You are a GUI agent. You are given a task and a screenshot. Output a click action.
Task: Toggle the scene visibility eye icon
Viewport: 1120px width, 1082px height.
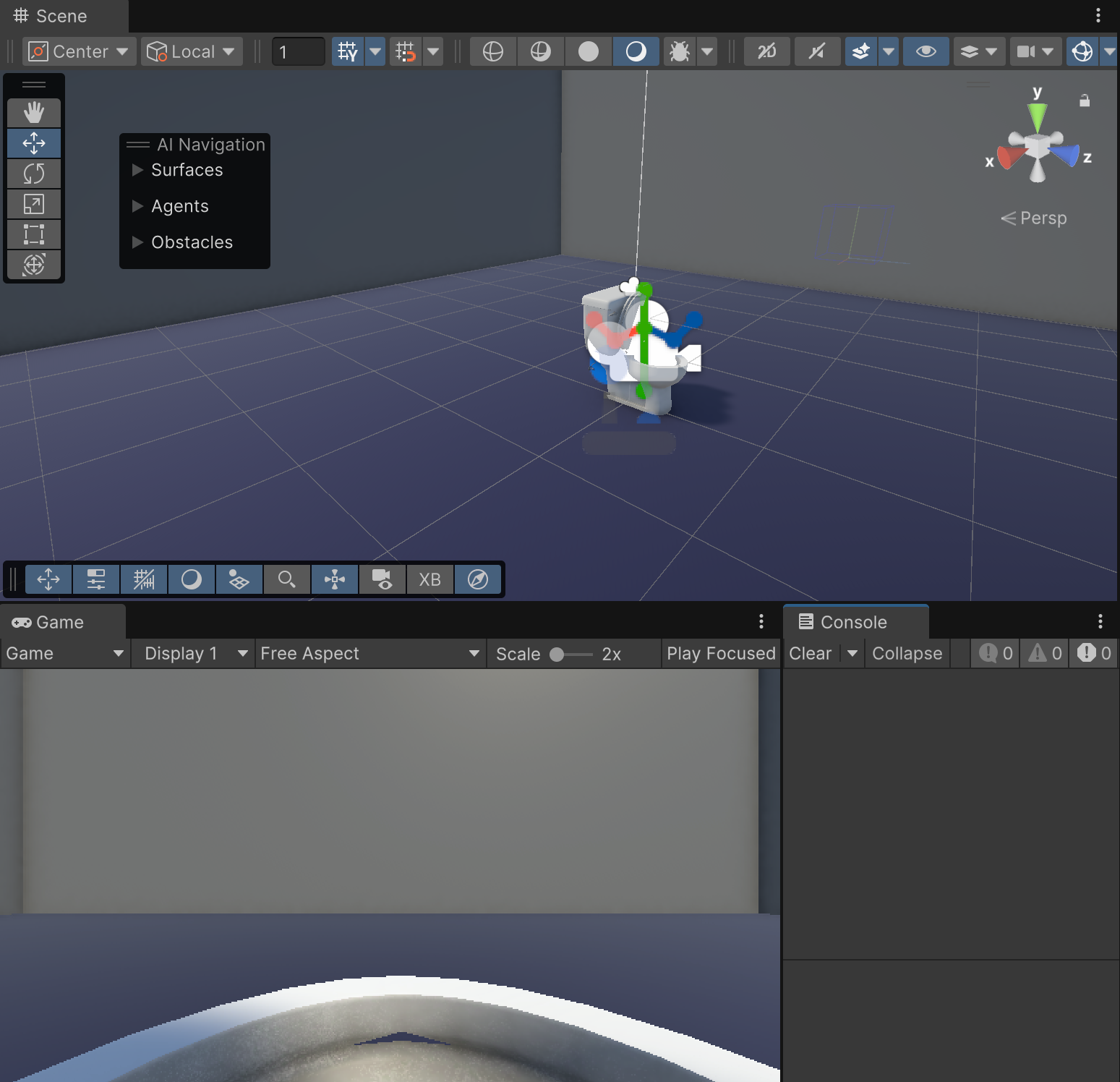pyautogui.click(x=926, y=51)
